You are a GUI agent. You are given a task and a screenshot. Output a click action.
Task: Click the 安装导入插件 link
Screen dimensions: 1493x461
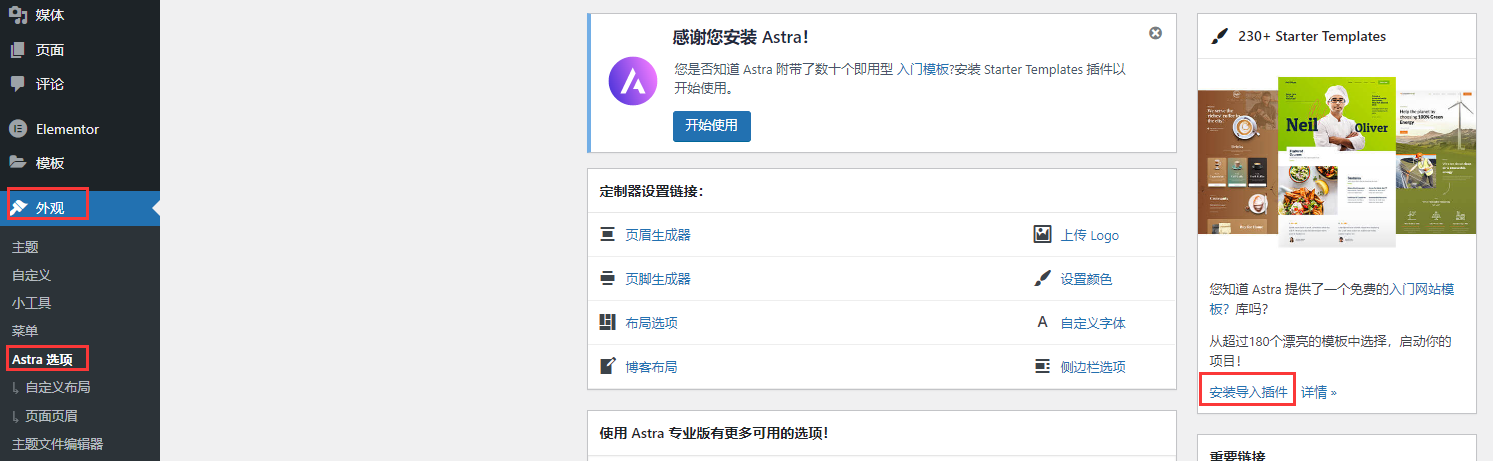click(1248, 392)
